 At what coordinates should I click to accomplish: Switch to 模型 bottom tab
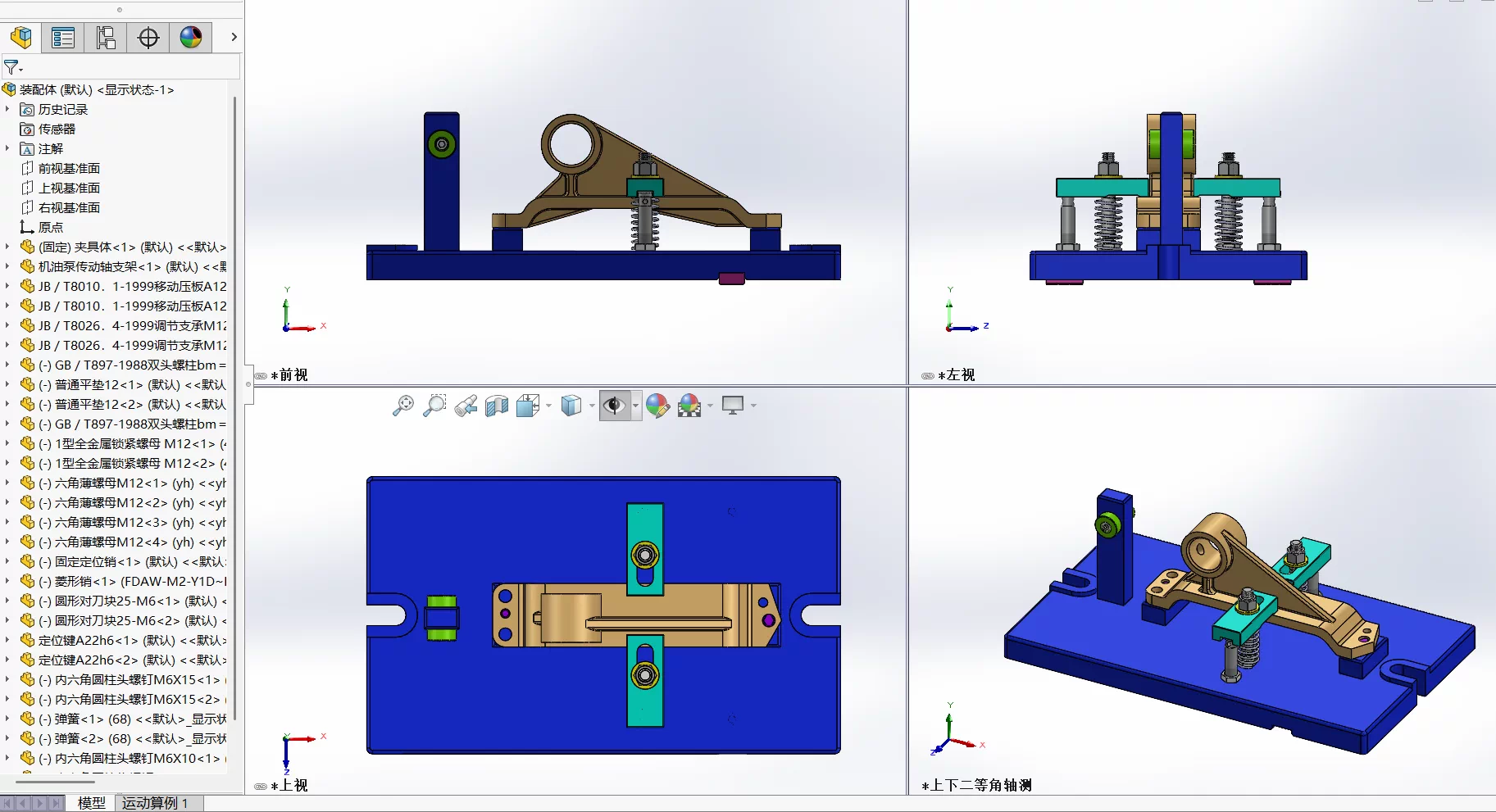(x=91, y=803)
